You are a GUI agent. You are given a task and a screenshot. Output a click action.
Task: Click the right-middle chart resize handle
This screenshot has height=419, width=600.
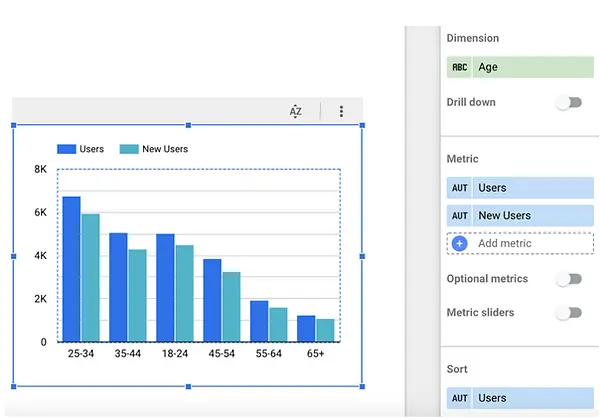click(x=362, y=256)
